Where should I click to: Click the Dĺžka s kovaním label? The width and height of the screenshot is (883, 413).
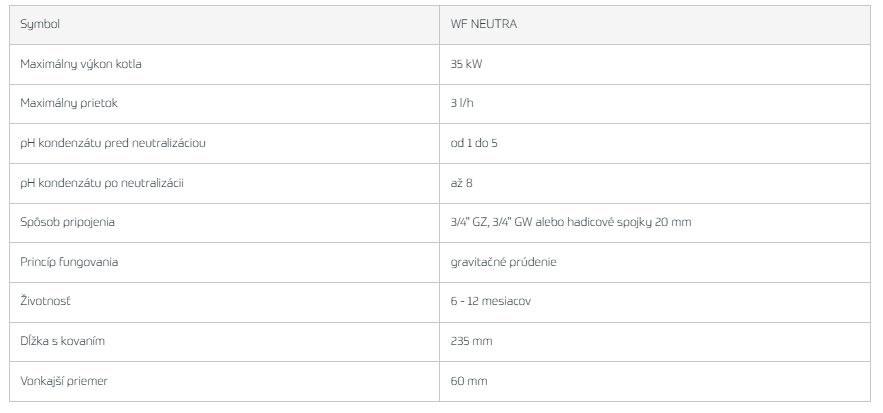coord(62,341)
